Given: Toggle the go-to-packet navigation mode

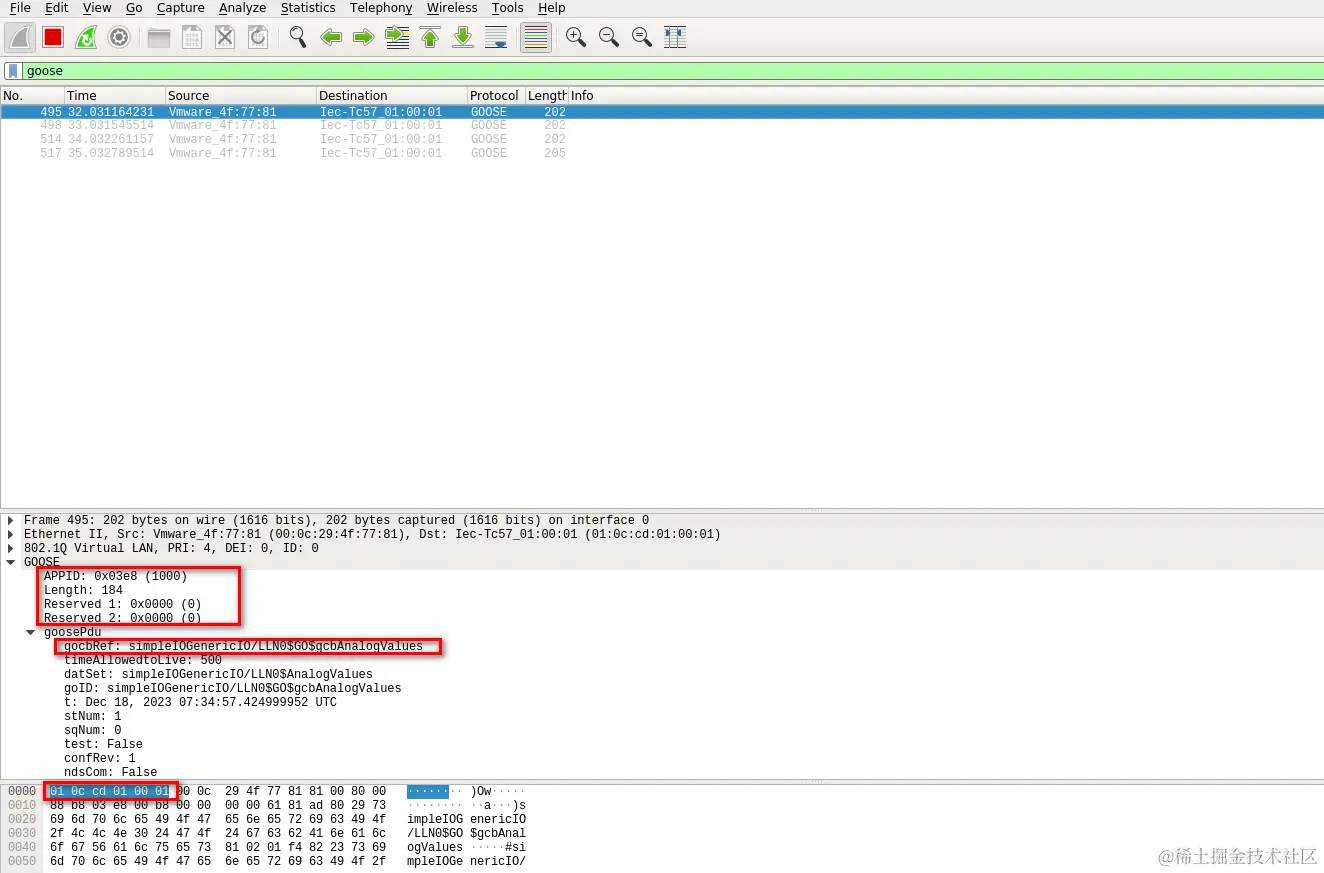Looking at the screenshot, I should (x=396, y=37).
